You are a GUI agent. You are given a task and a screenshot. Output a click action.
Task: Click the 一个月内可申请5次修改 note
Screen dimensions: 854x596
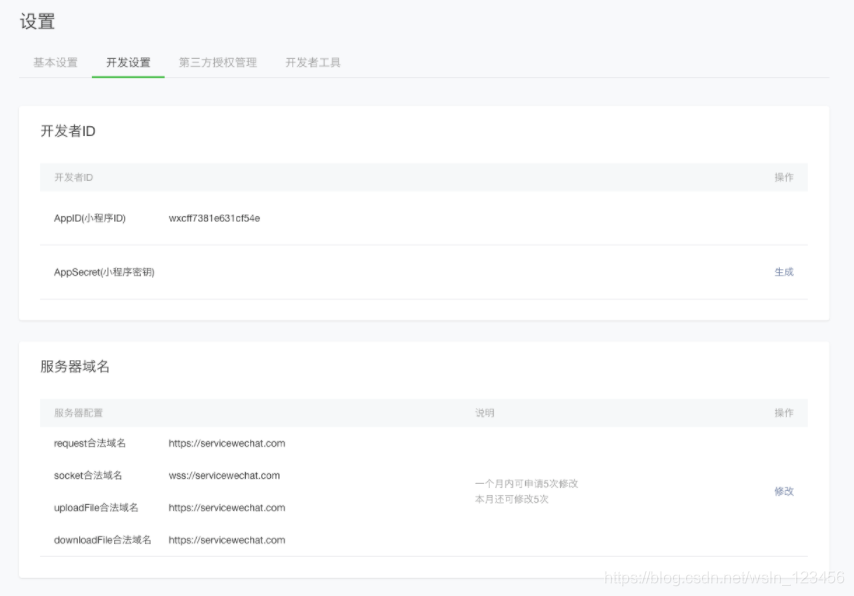click(526, 484)
